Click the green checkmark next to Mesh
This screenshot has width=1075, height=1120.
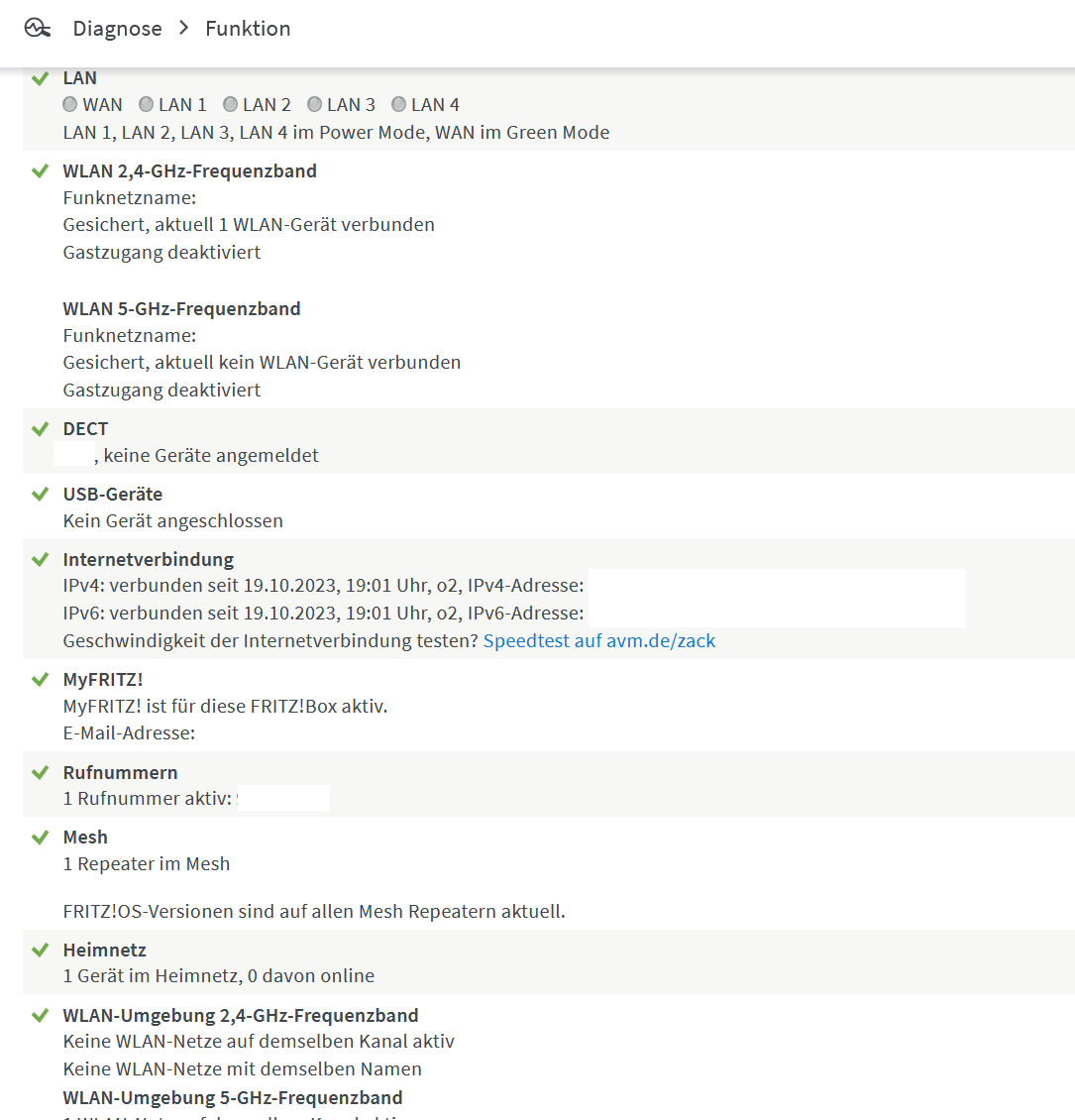coord(40,837)
